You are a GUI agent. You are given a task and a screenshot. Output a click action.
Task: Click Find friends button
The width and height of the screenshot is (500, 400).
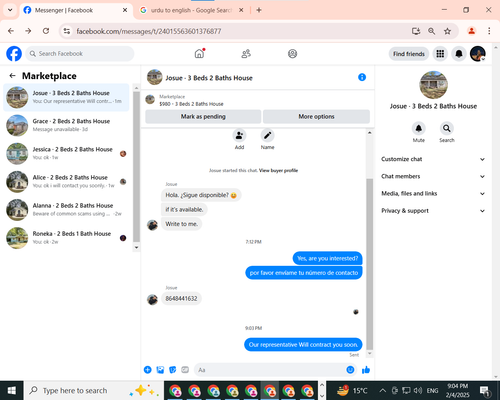click(x=409, y=54)
